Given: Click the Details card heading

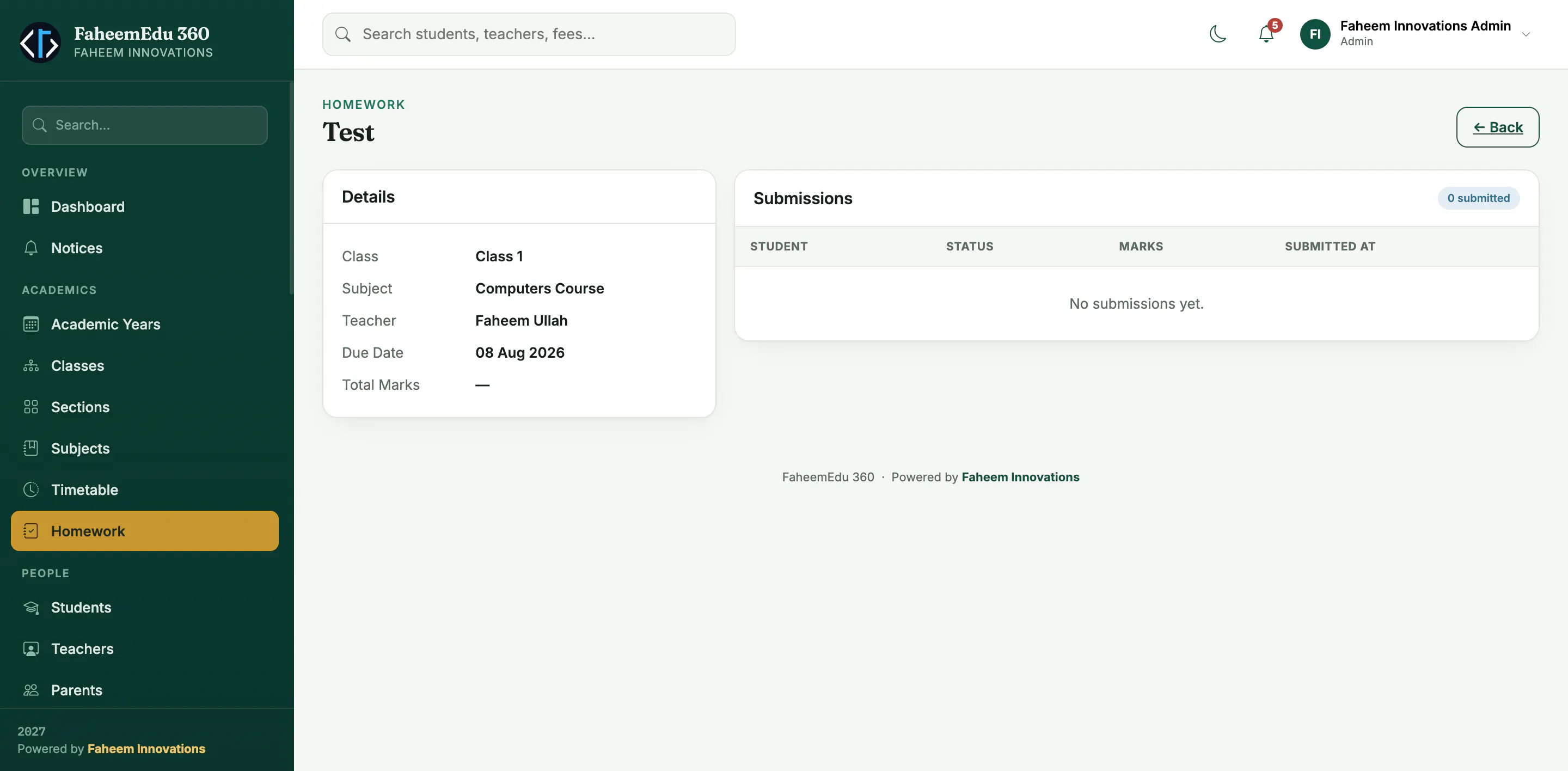Looking at the screenshot, I should tap(368, 197).
